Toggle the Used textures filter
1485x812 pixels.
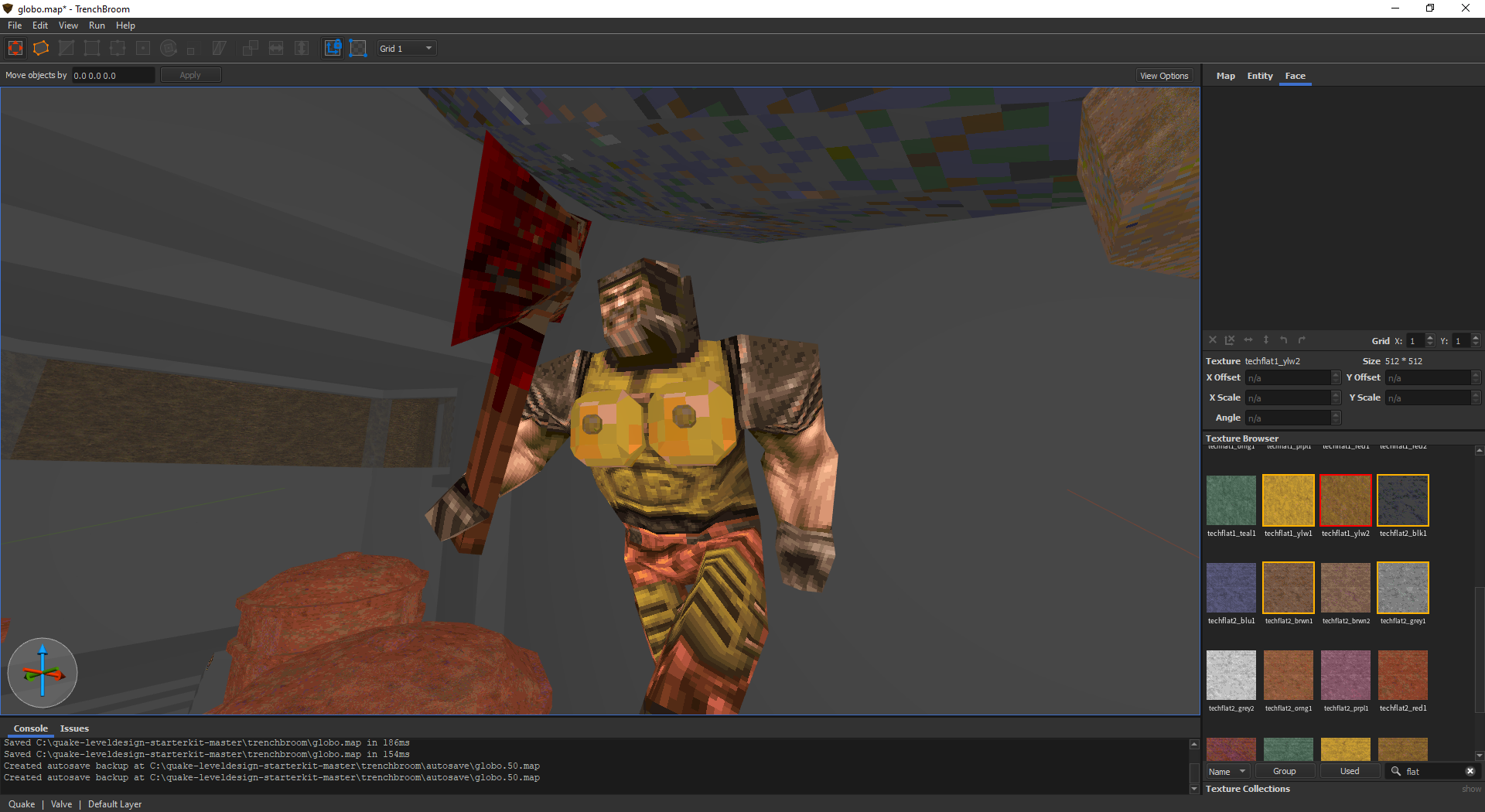tap(1350, 771)
